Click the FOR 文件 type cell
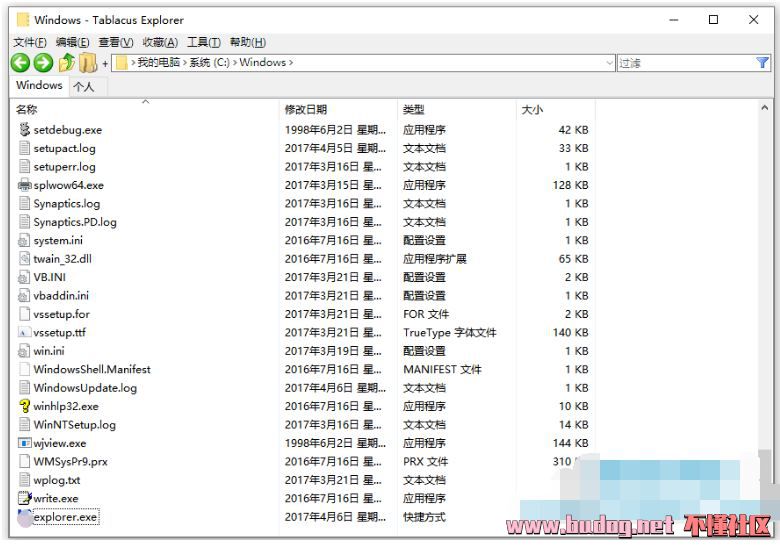Image resolution: width=780 pixels, height=546 pixels. click(426, 314)
